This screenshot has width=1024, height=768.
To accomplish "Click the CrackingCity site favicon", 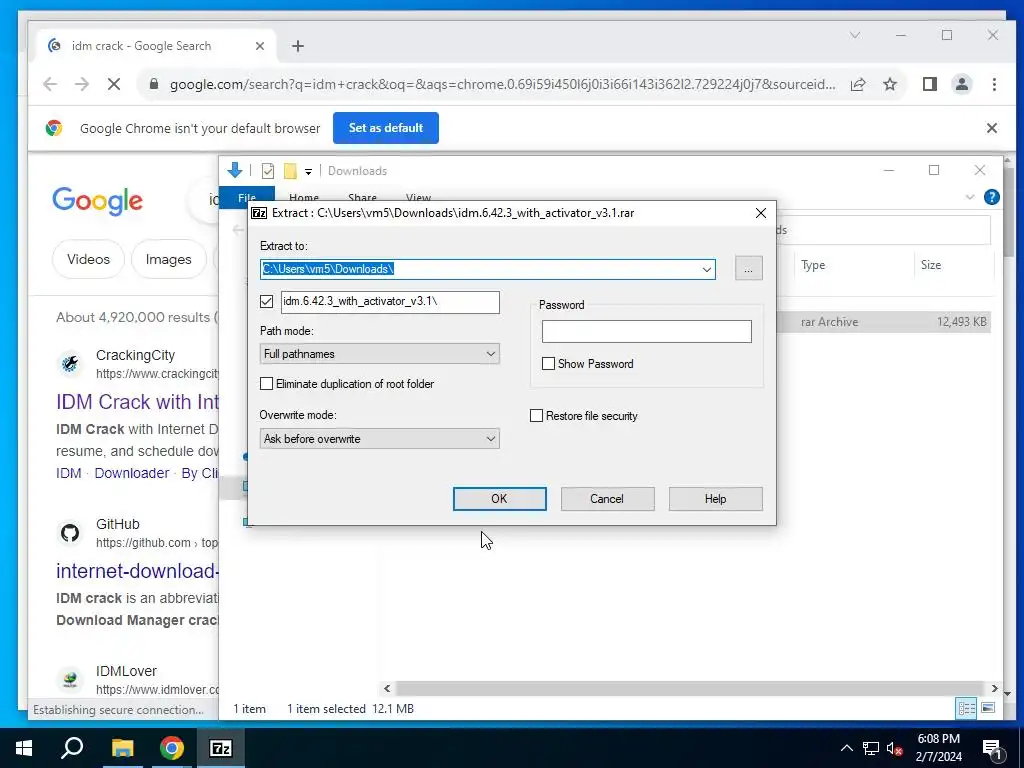I will (71, 364).
